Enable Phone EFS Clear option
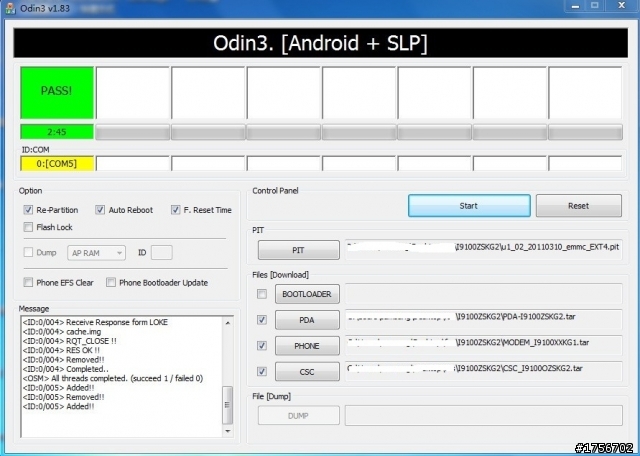 (x=28, y=282)
